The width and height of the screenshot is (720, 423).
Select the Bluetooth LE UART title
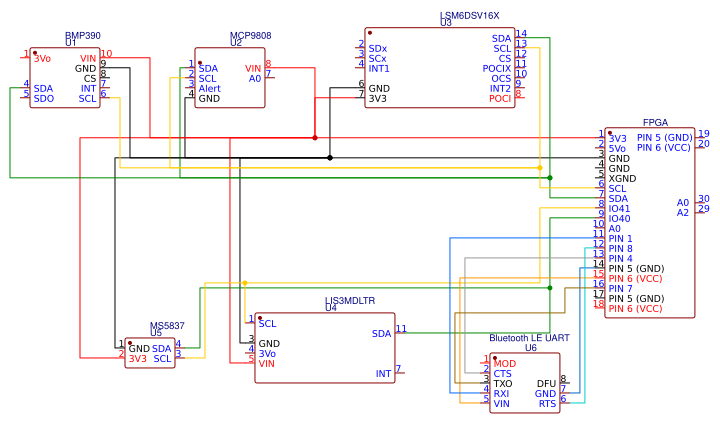pyautogui.click(x=529, y=338)
